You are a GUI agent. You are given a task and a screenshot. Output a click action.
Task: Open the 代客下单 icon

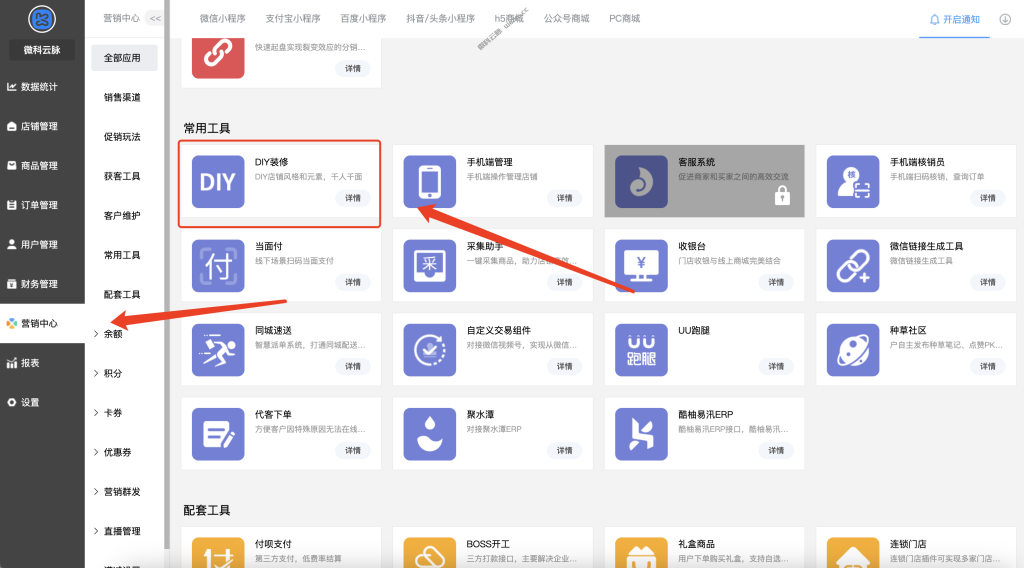(218, 434)
